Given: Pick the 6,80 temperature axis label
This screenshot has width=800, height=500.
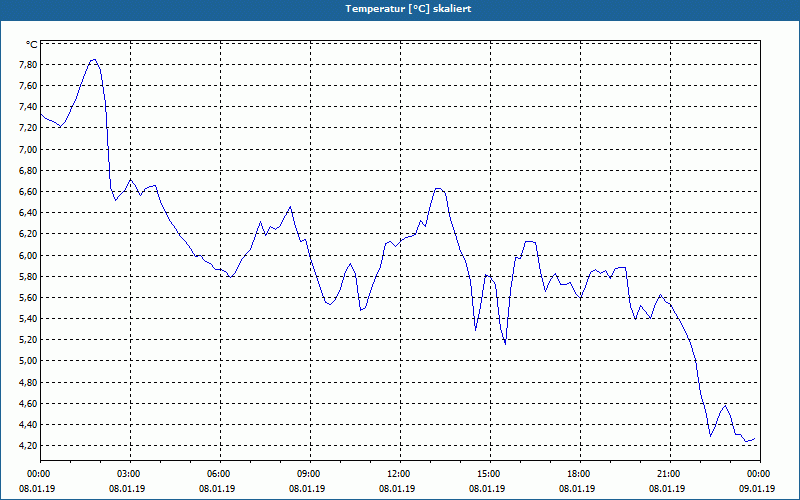Looking at the screenshot, I should coord(28,170).
